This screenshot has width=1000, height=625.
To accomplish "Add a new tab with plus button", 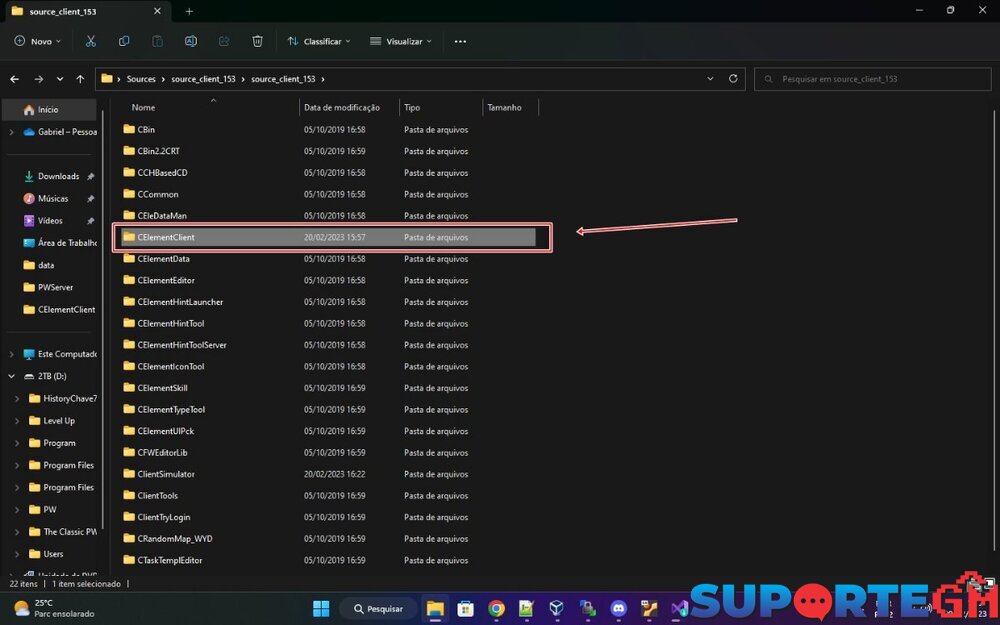I will pos(189,11).
